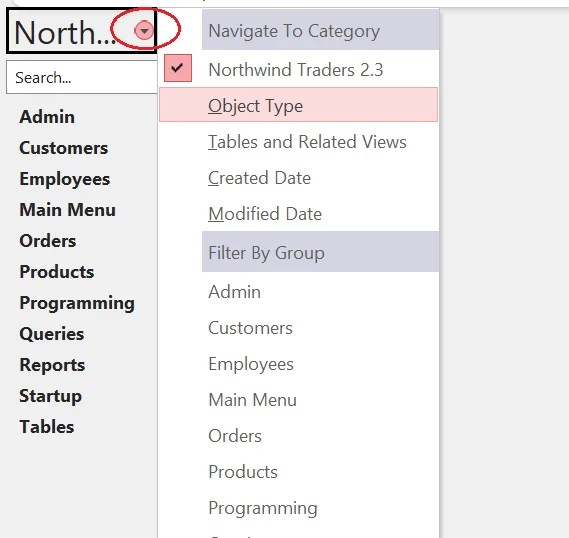This screenshot has width=569, height=538.
Task: Filter by Main Menu group in menu
Action: (x=298, y=400)
